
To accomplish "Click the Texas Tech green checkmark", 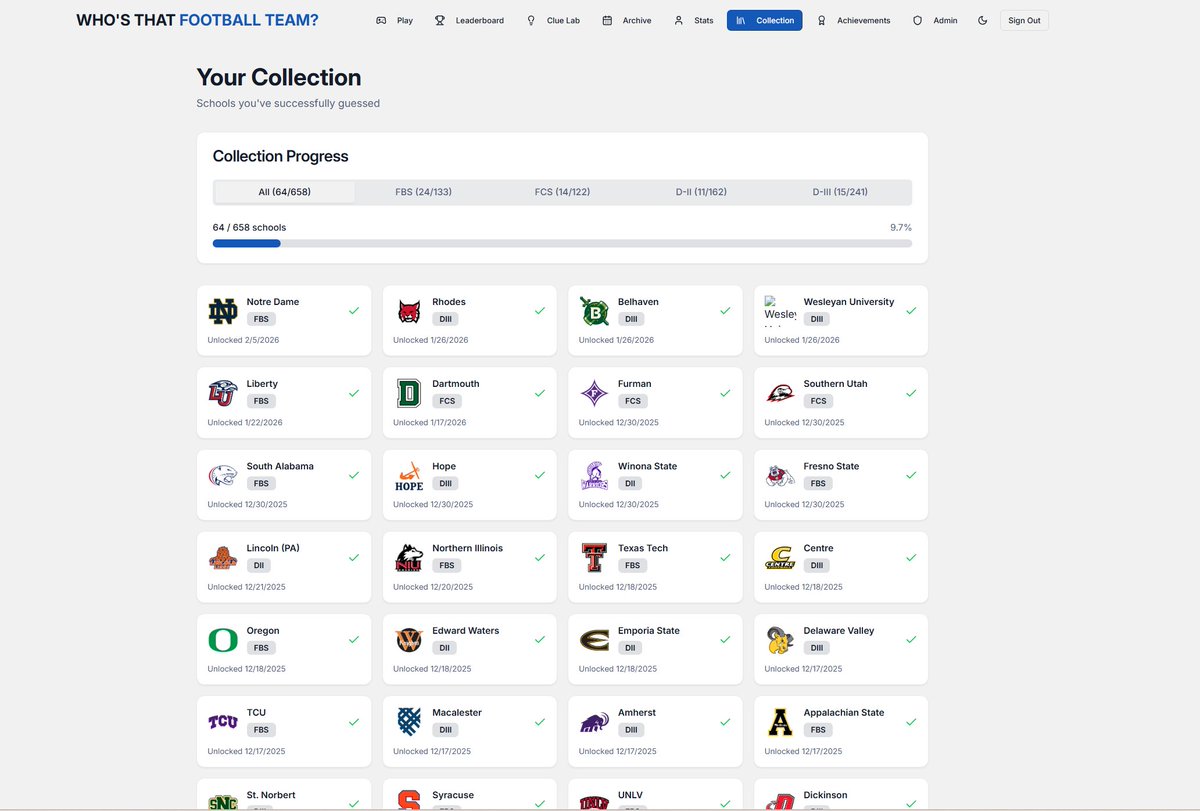I will tap(725, 557).
